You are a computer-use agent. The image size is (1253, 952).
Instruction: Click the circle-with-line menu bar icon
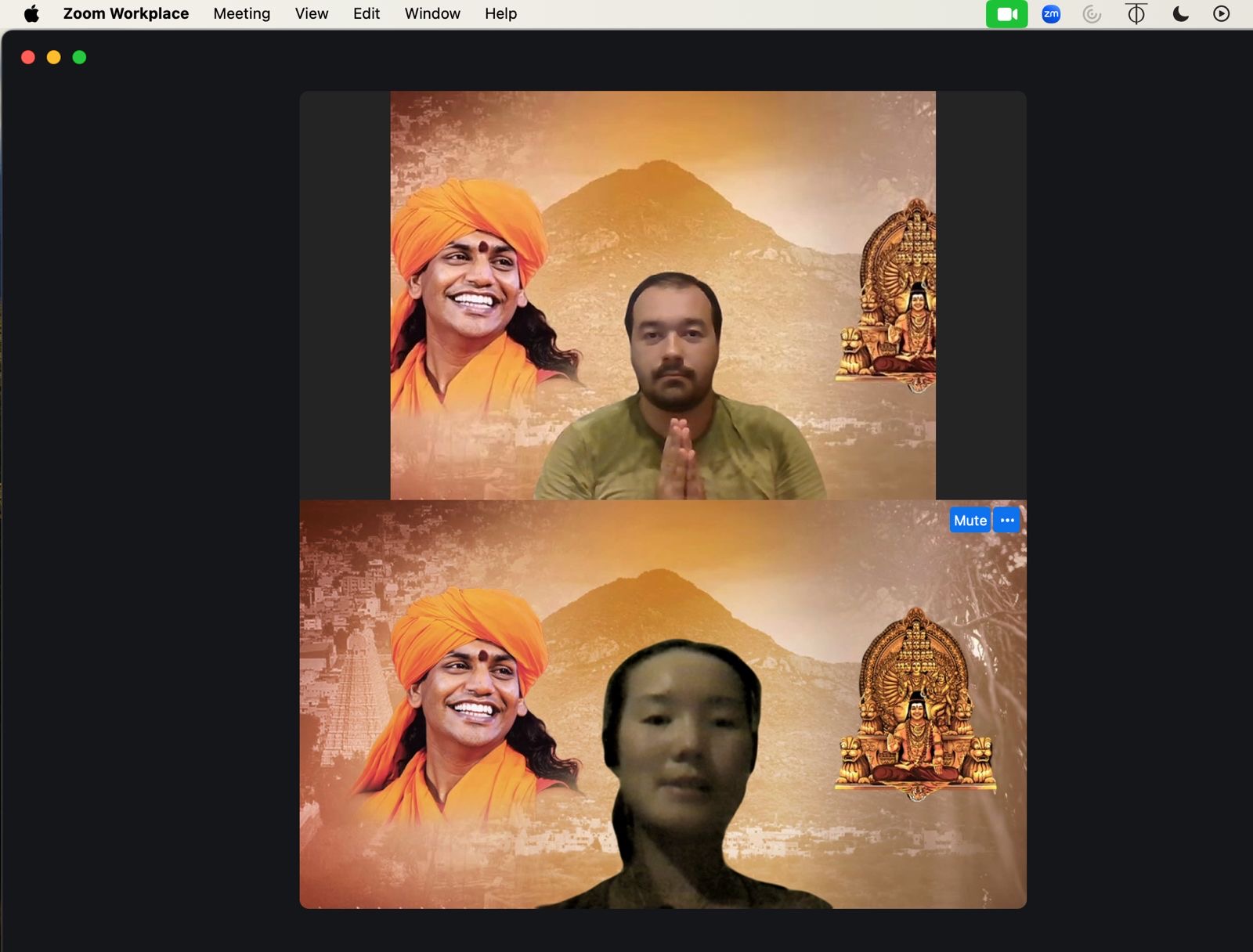click(1136, 14)
